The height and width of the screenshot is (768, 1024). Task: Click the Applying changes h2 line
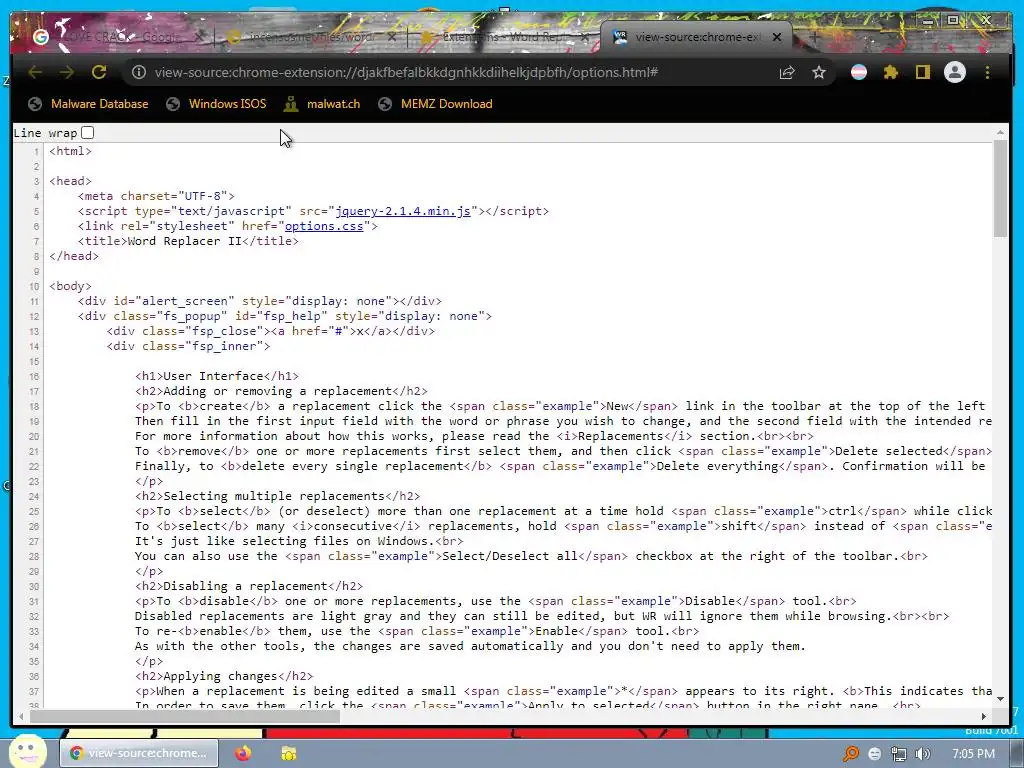click(x=224, y=677)
